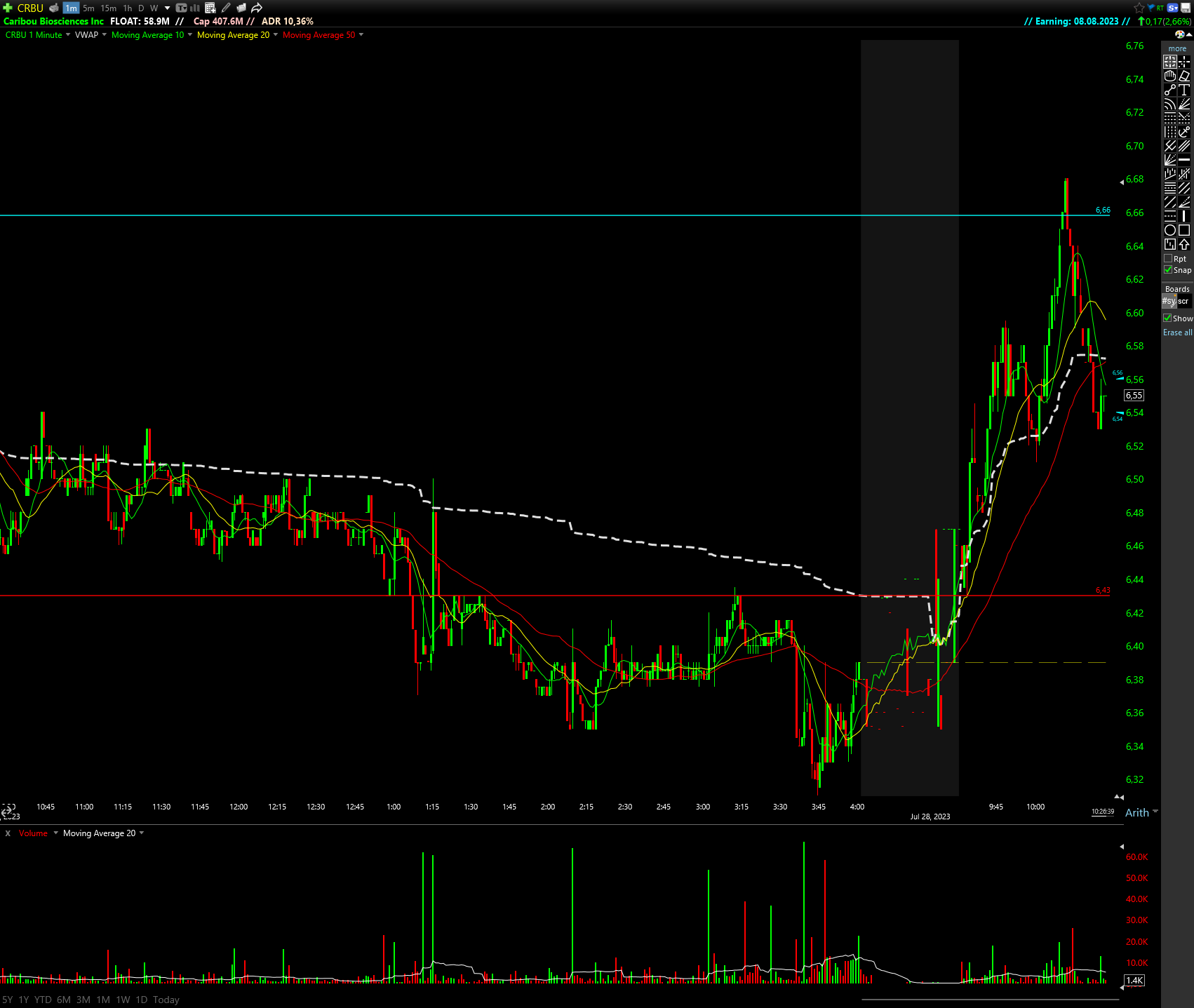Select the text annotation T tool
This screenshot has height=1008, width=1194.
point(1184,90)
